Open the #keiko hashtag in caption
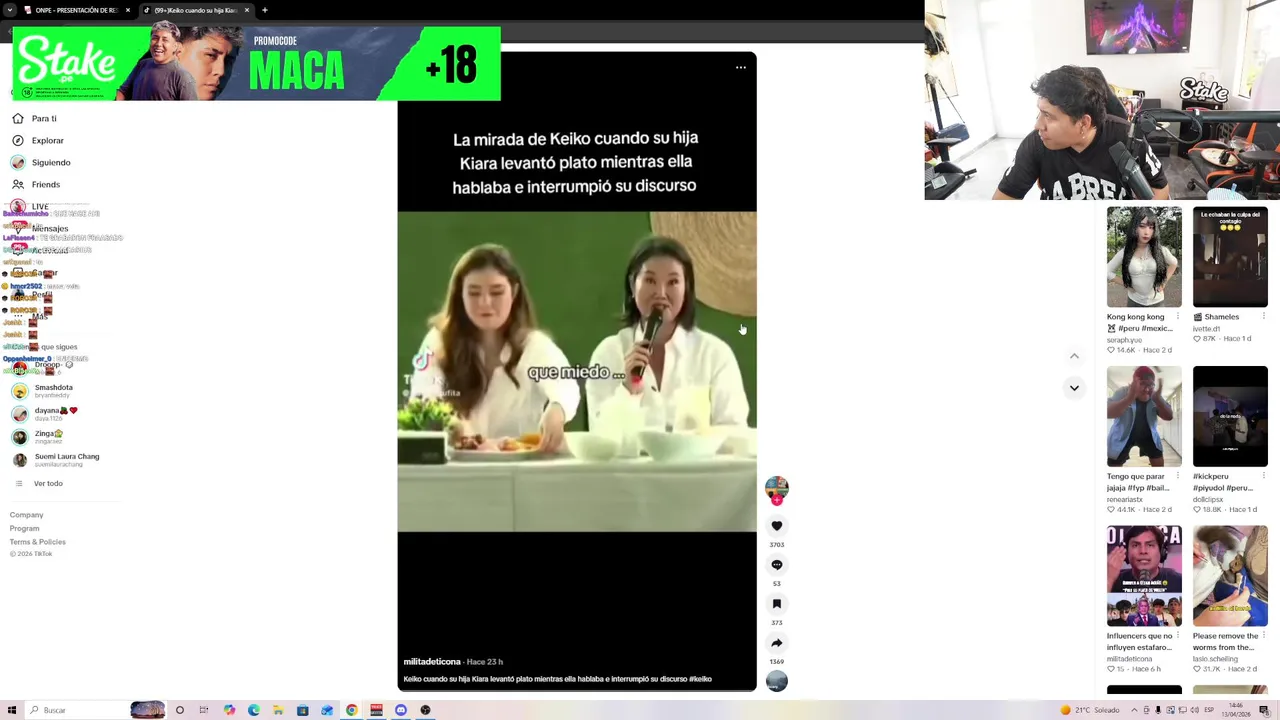Viewport: 1280px width, 720px height. point(700,679)
